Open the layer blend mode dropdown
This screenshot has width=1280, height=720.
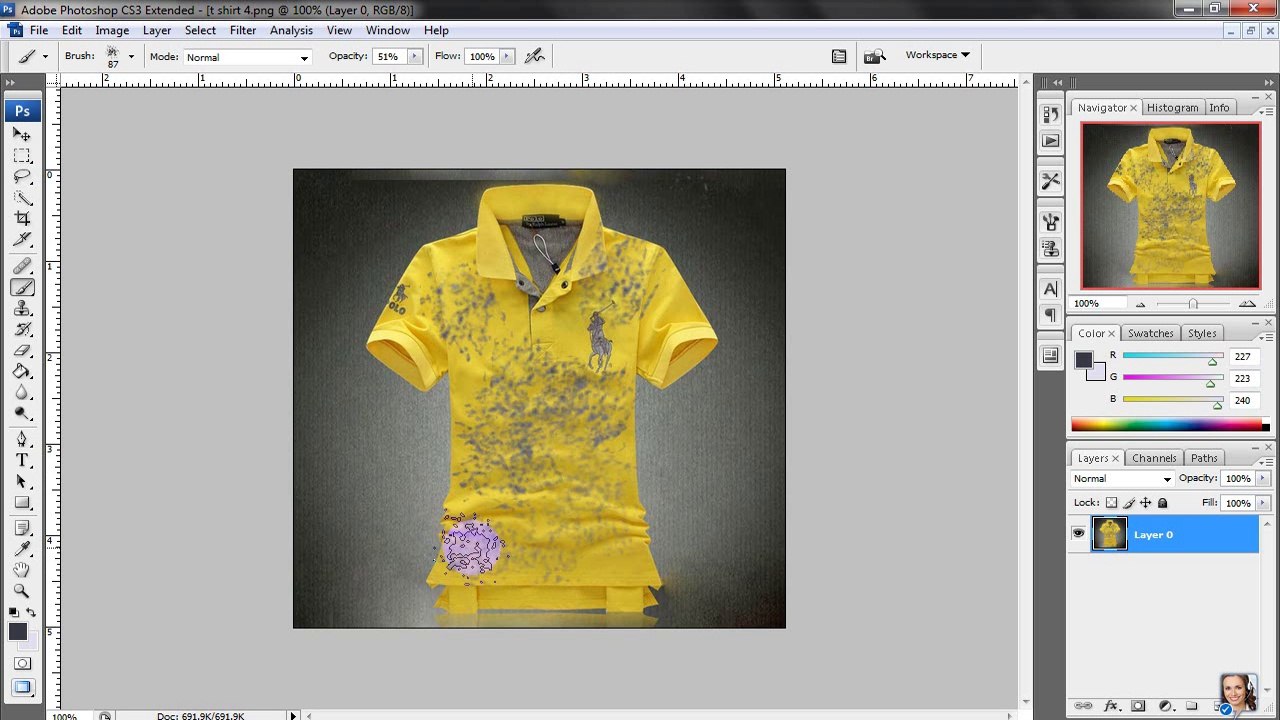[x=1122, y=479]
